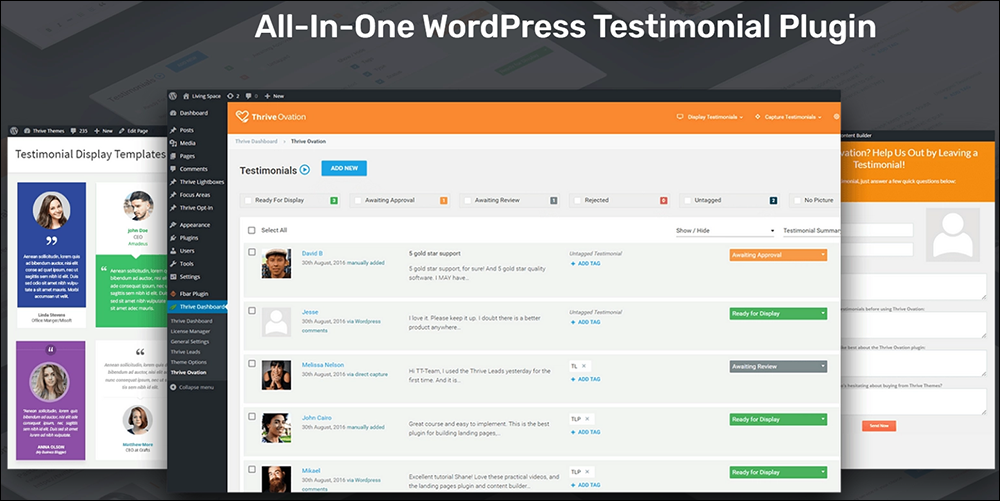This screenshot has width=1000, height=501.
Task: Open the comments bubble icon in the admin bar
Action: click(249, 96)
